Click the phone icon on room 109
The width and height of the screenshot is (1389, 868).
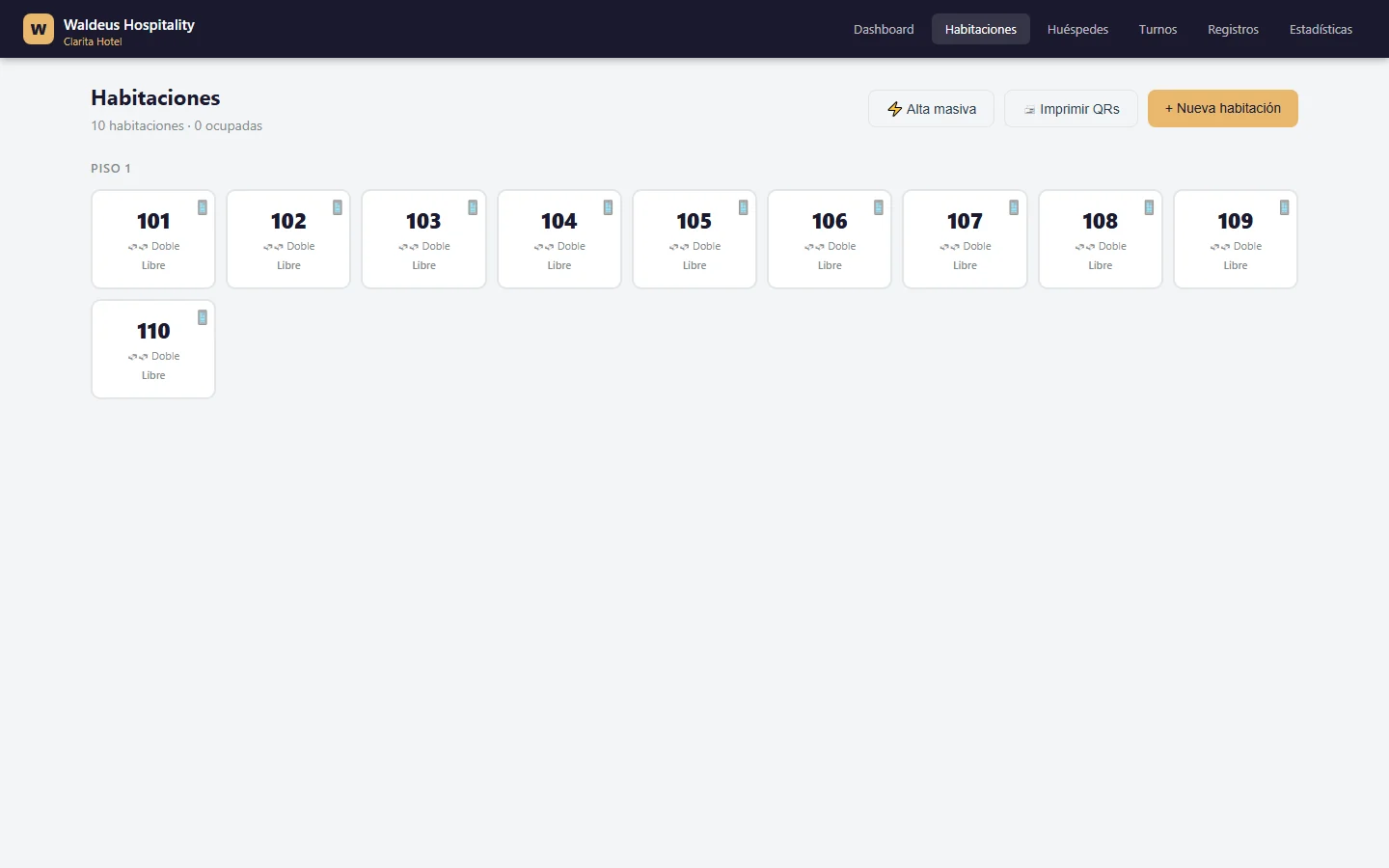click(x=1285, y=207)
